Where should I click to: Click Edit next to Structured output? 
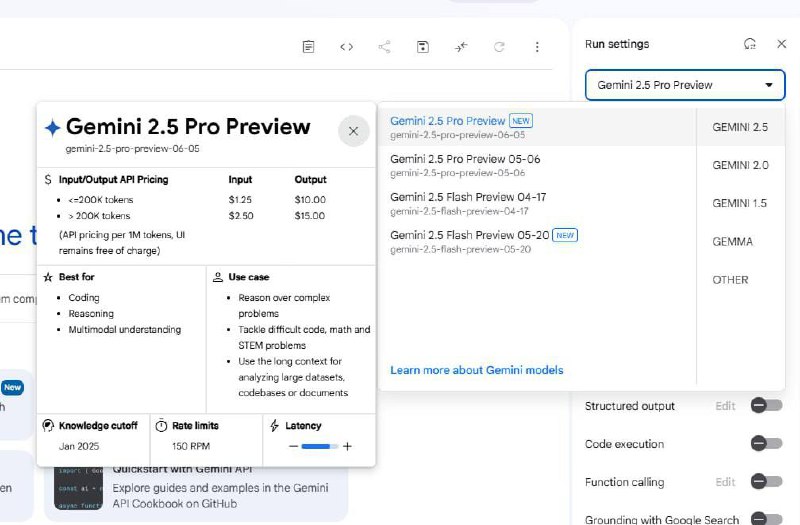coord(725,406)
